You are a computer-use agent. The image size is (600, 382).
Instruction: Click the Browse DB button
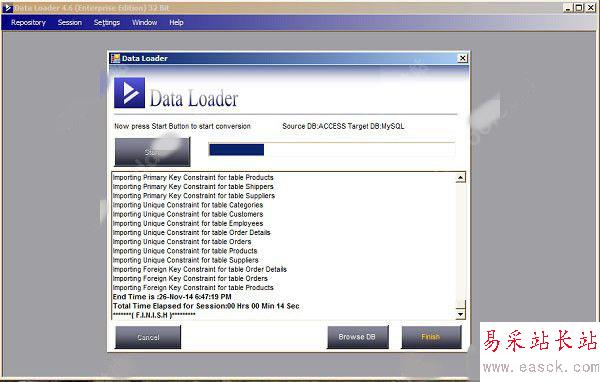click(x=357, y=337)
